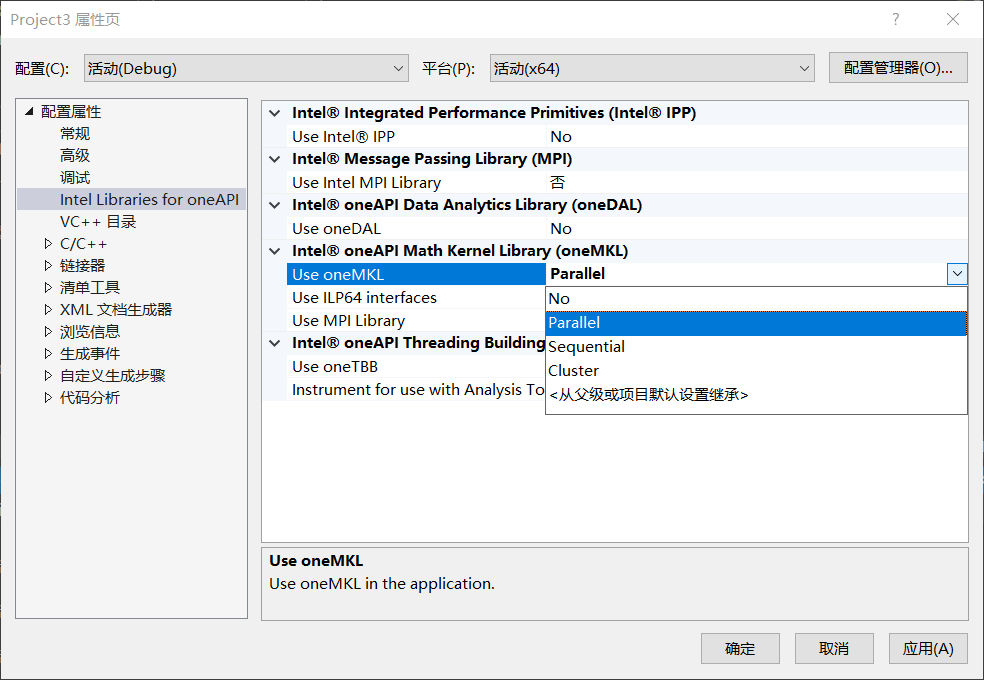Click the No value for Use oneDAL

561,228
